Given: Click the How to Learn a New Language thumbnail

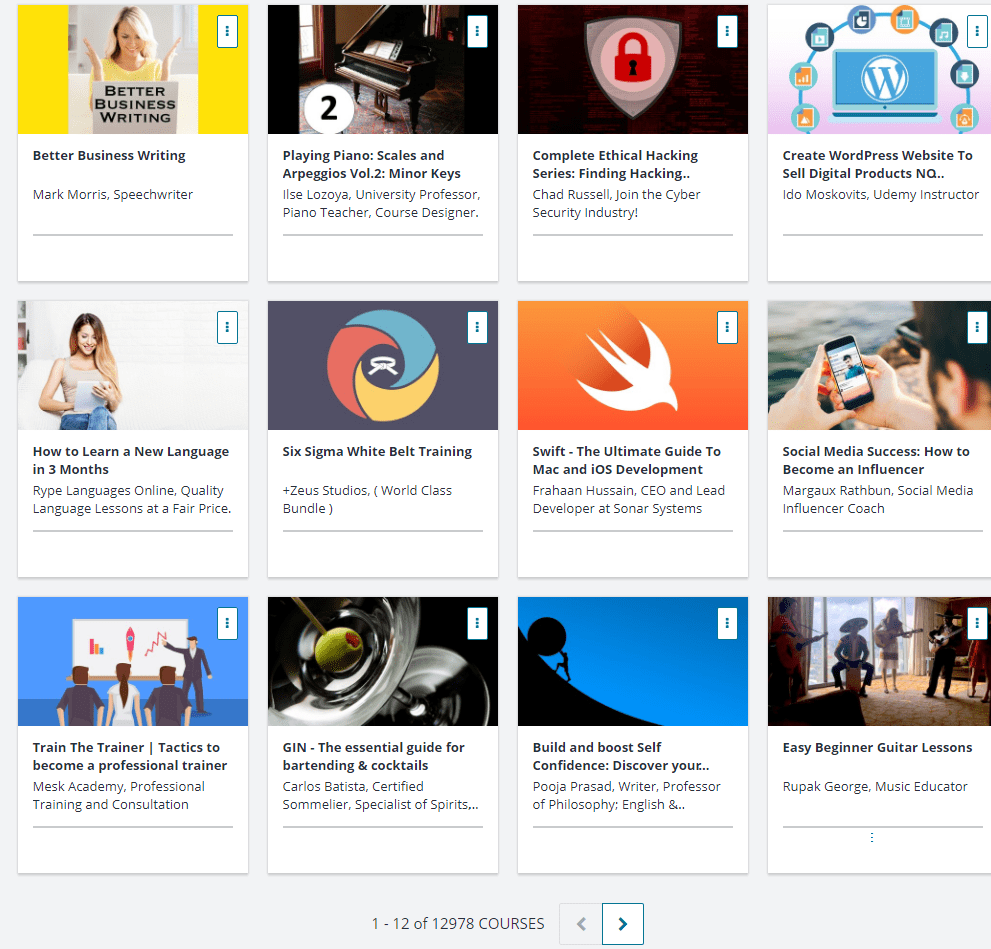Looking at the screenshot, I should 132,365.
